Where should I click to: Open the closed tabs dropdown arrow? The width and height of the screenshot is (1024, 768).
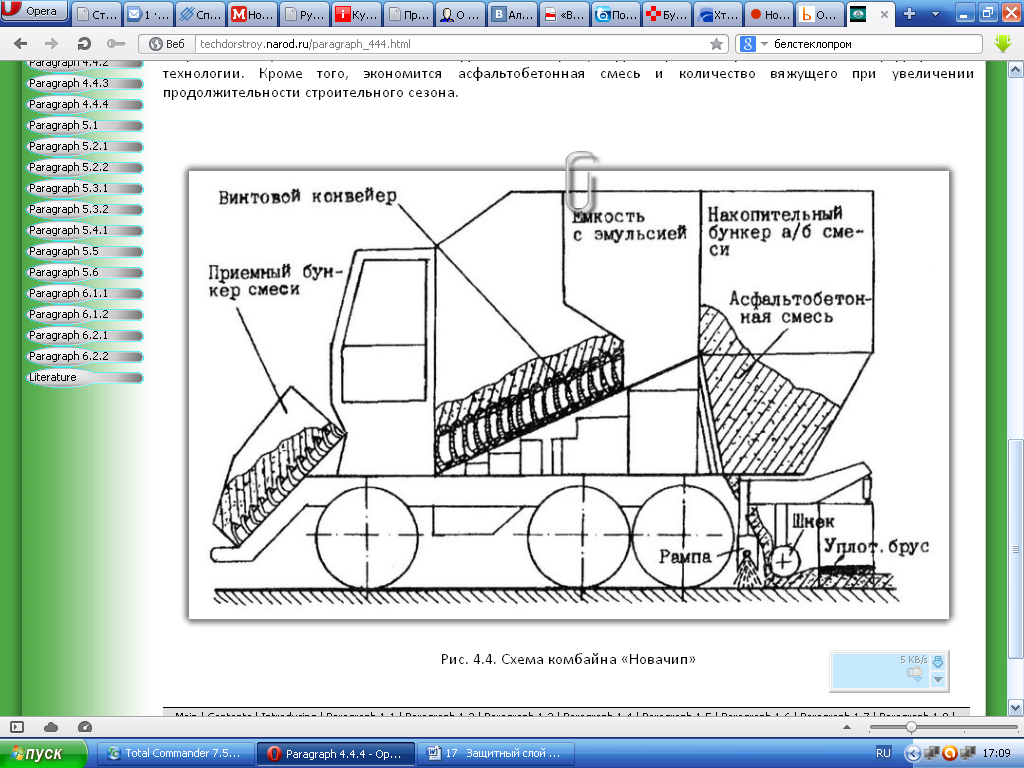point(935,14)
